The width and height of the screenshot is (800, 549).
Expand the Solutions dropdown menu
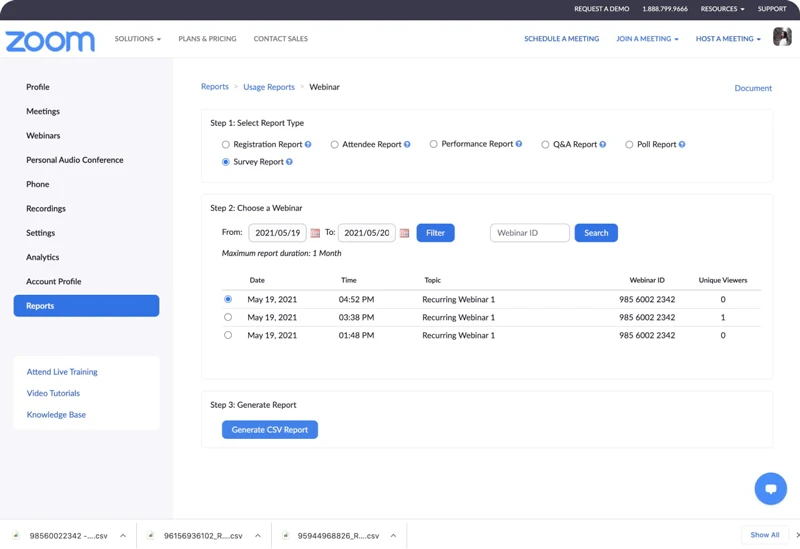point(137,39)
